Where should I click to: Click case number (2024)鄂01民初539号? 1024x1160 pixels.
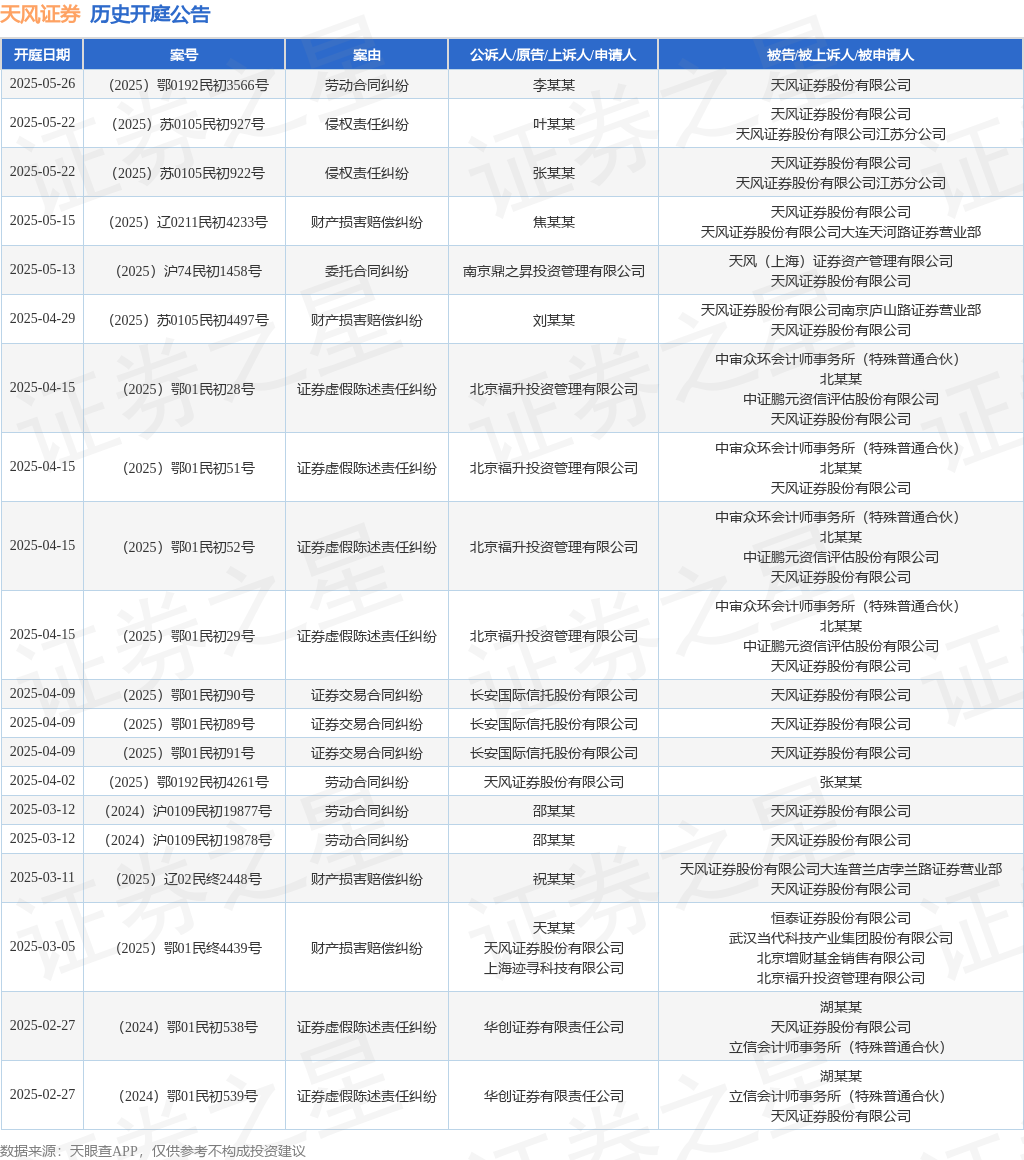pyautogui.click(x=188, y=1096)
